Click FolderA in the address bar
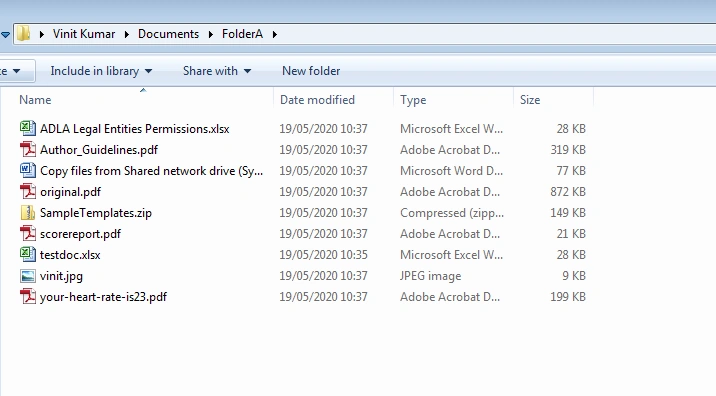 [242, 34]
